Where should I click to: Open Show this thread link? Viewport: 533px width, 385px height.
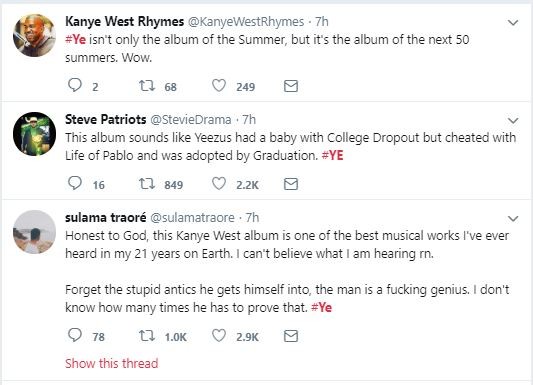tap(111, 363)
